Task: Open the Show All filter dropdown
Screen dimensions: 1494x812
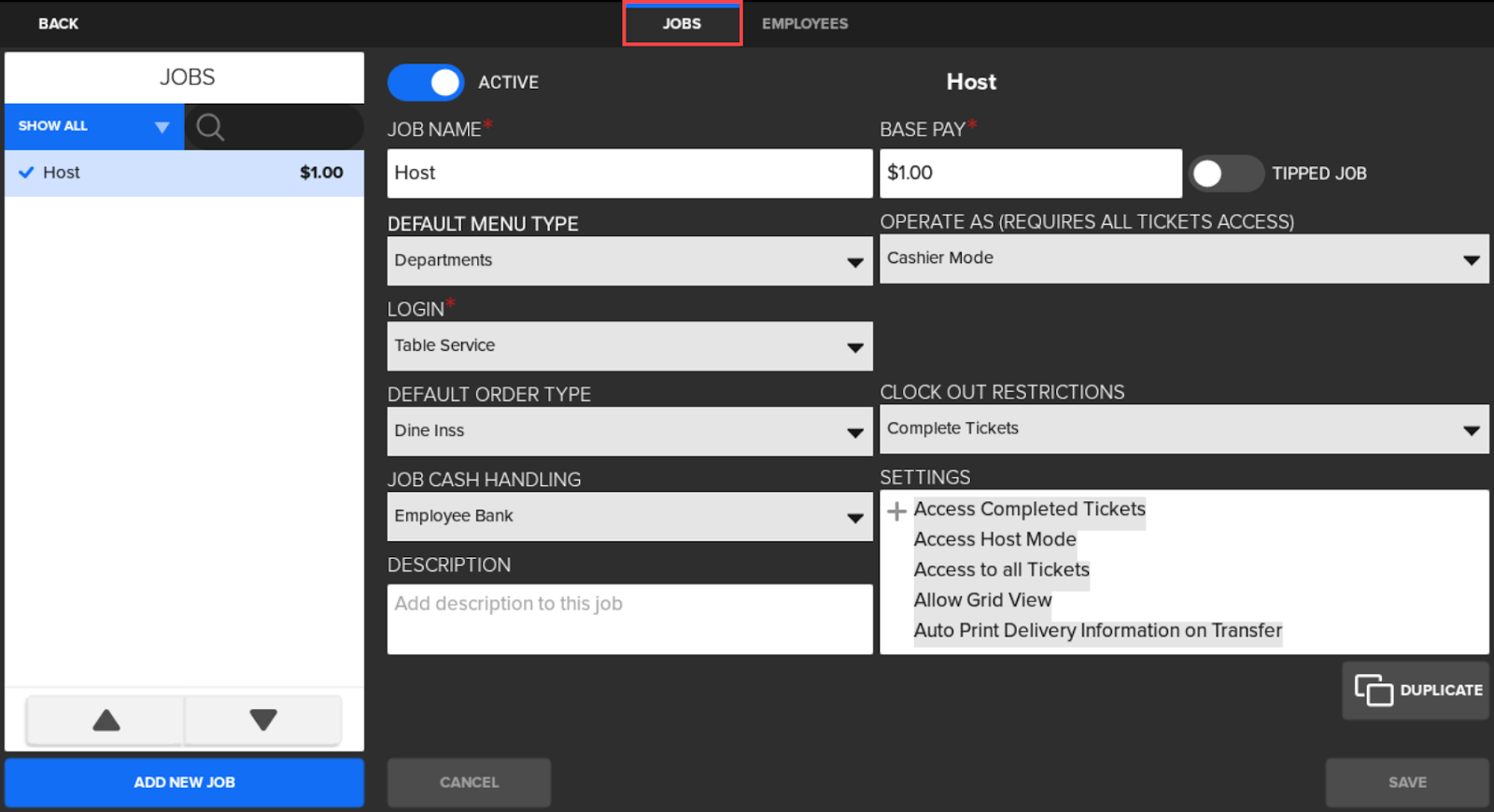Action: click(x=94, y=127)
